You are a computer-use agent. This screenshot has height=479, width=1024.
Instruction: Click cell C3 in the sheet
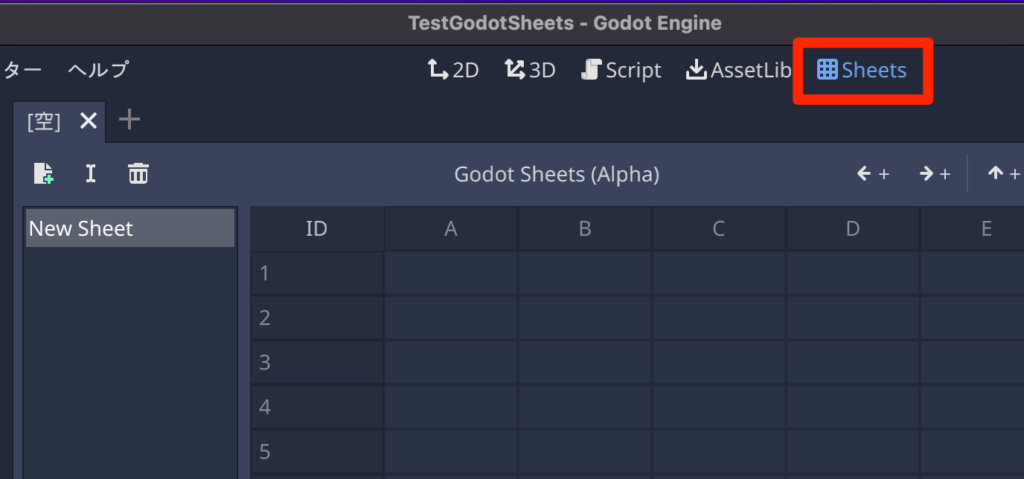(x=718, y=362)
